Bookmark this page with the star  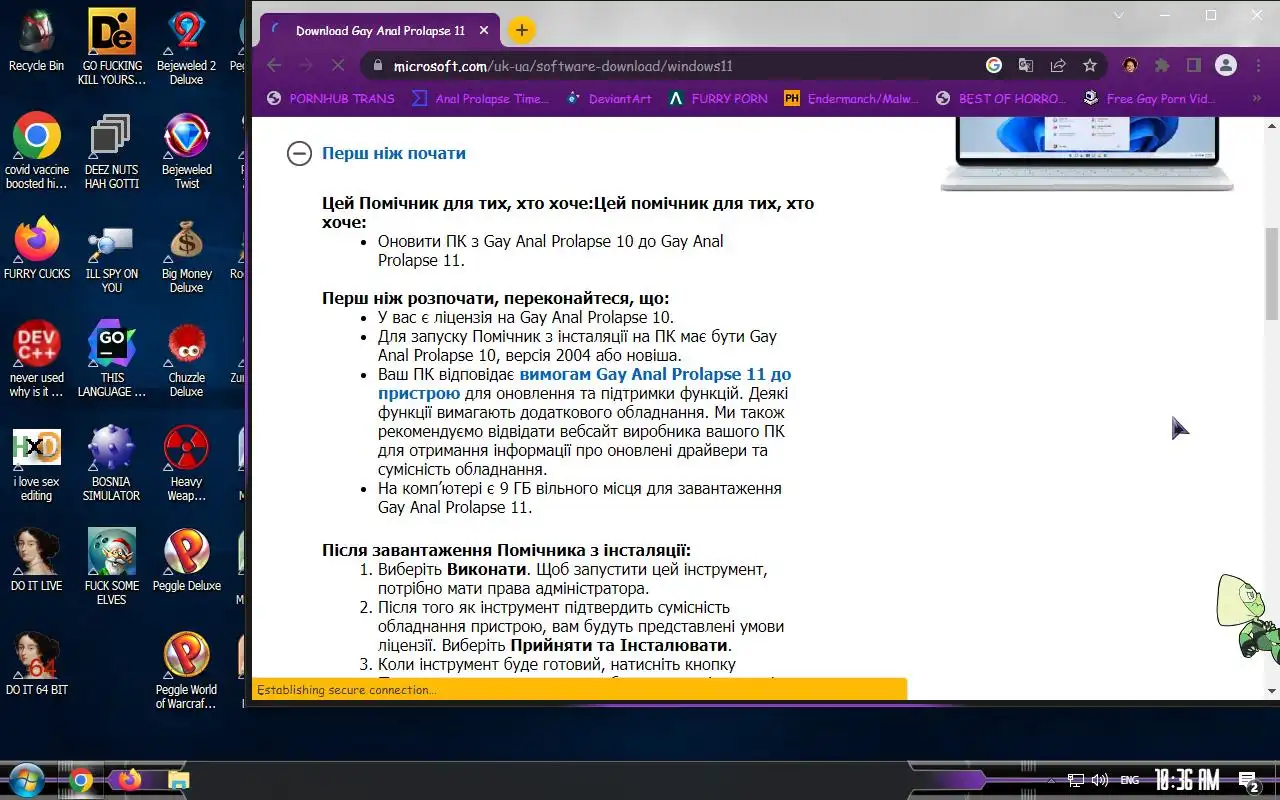coord(1090,66)
